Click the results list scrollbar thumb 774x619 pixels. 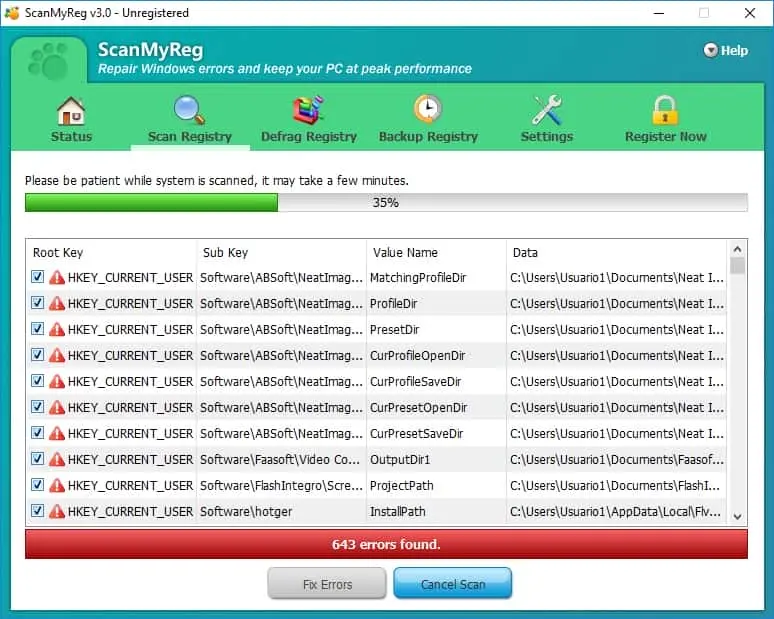(737, 266)
